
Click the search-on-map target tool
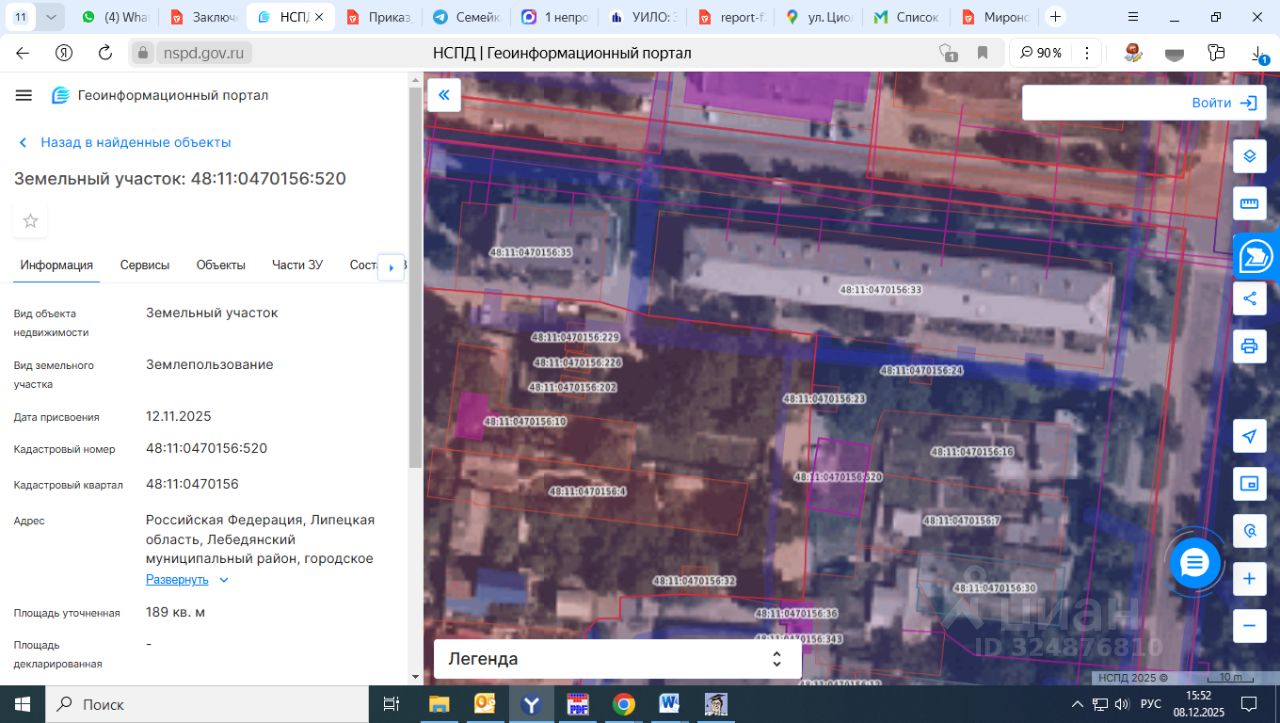pyautogui.click(x=1249, y=530)
